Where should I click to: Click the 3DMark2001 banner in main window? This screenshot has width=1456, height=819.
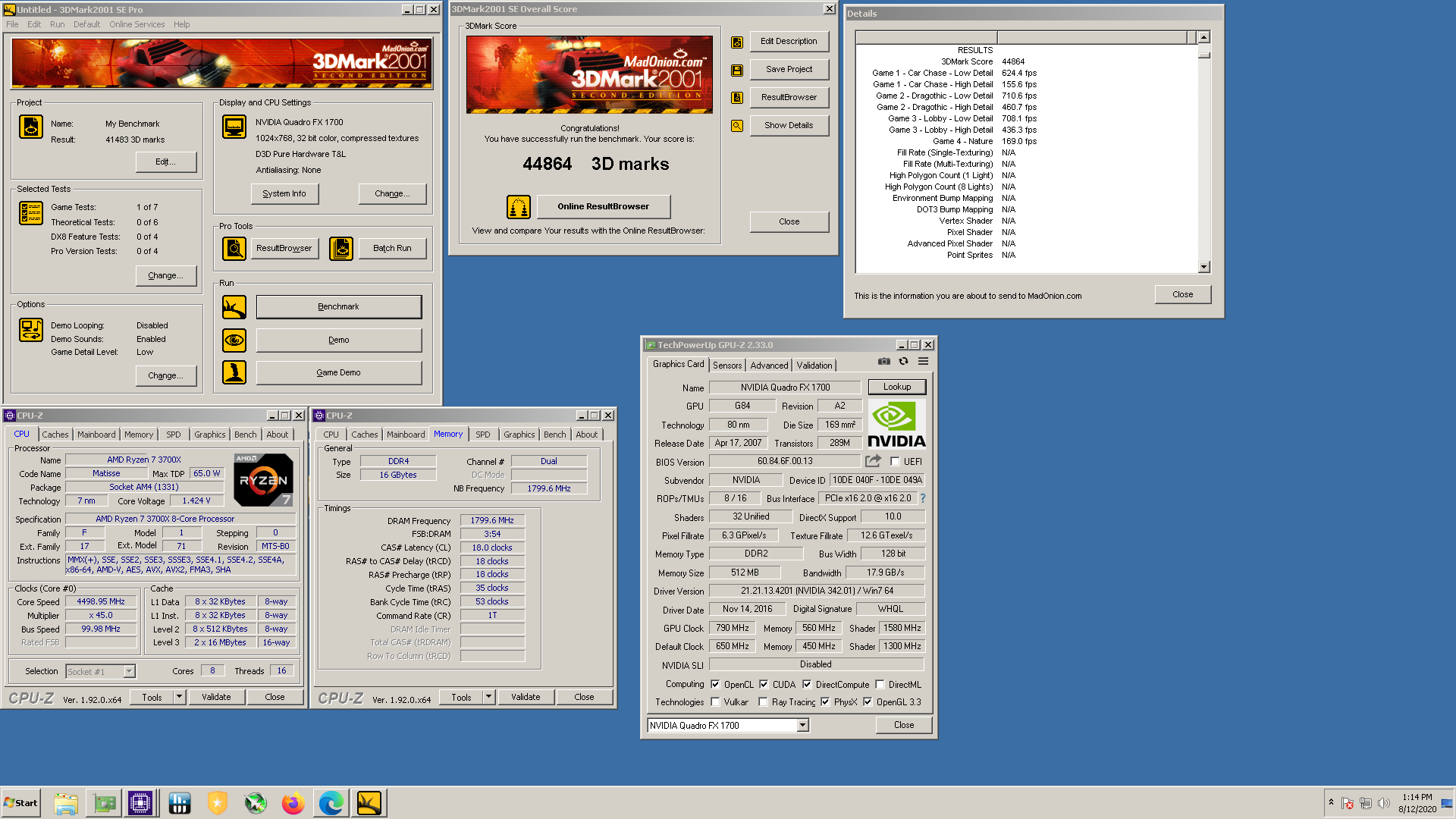pos(221,63)
